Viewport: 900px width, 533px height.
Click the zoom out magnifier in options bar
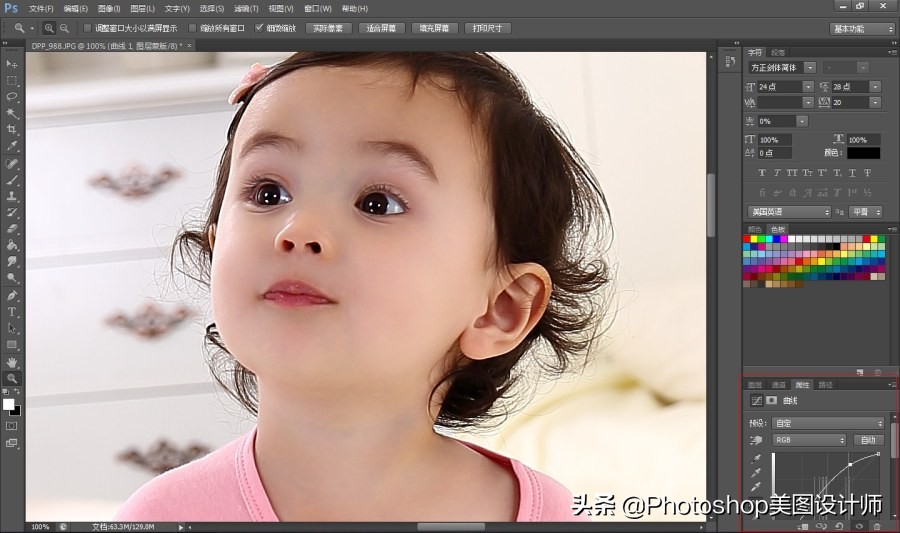(64, 28)
